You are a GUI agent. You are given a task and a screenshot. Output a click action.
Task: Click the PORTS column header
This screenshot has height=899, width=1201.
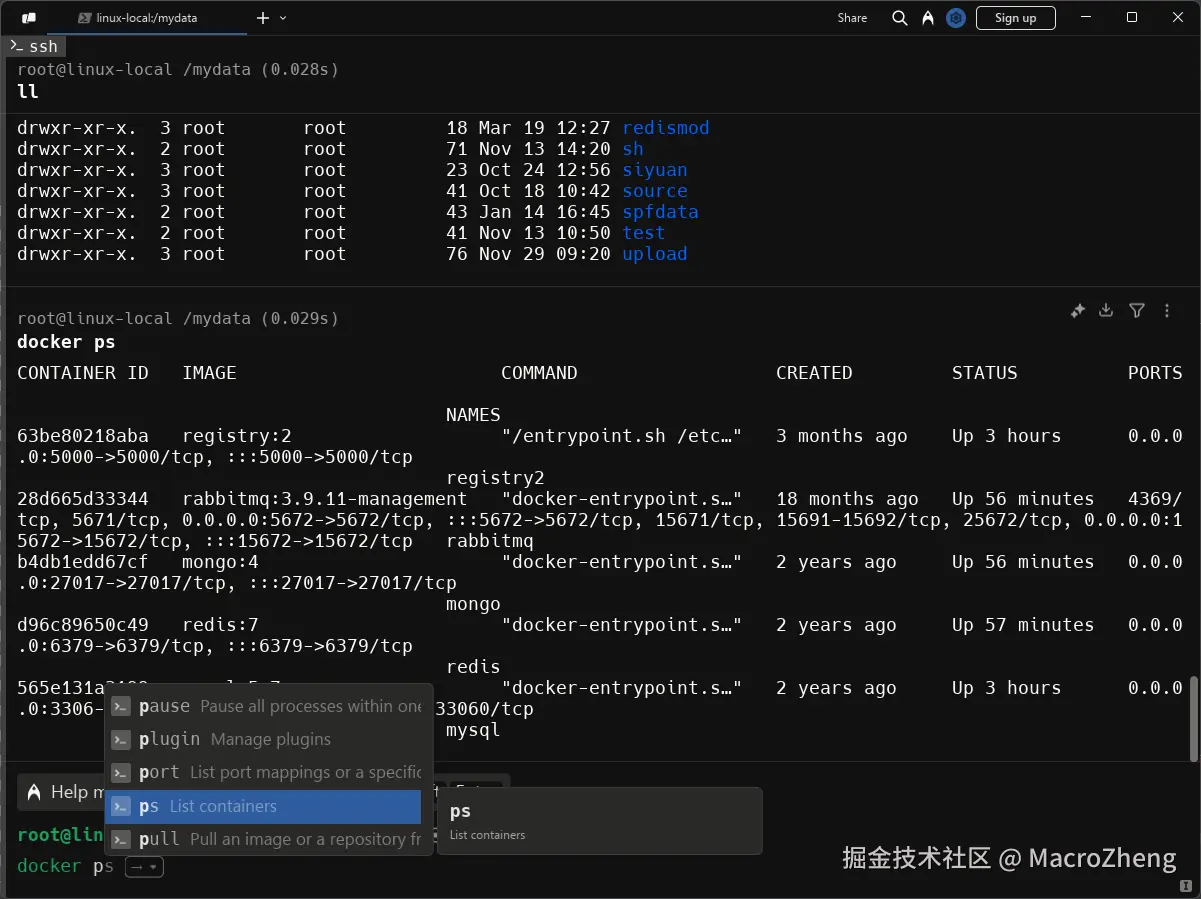pos(1155,373)
